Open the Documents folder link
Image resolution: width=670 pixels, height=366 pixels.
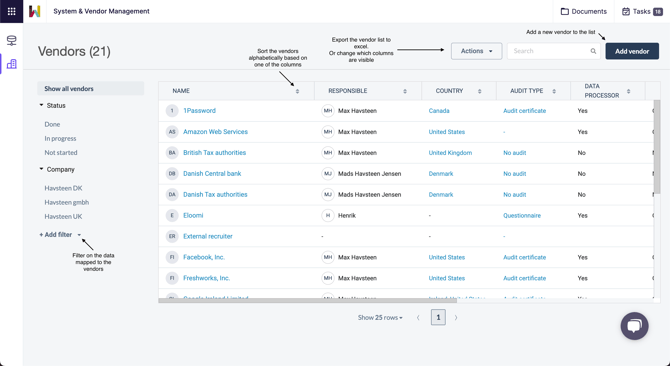click(584, 12)
